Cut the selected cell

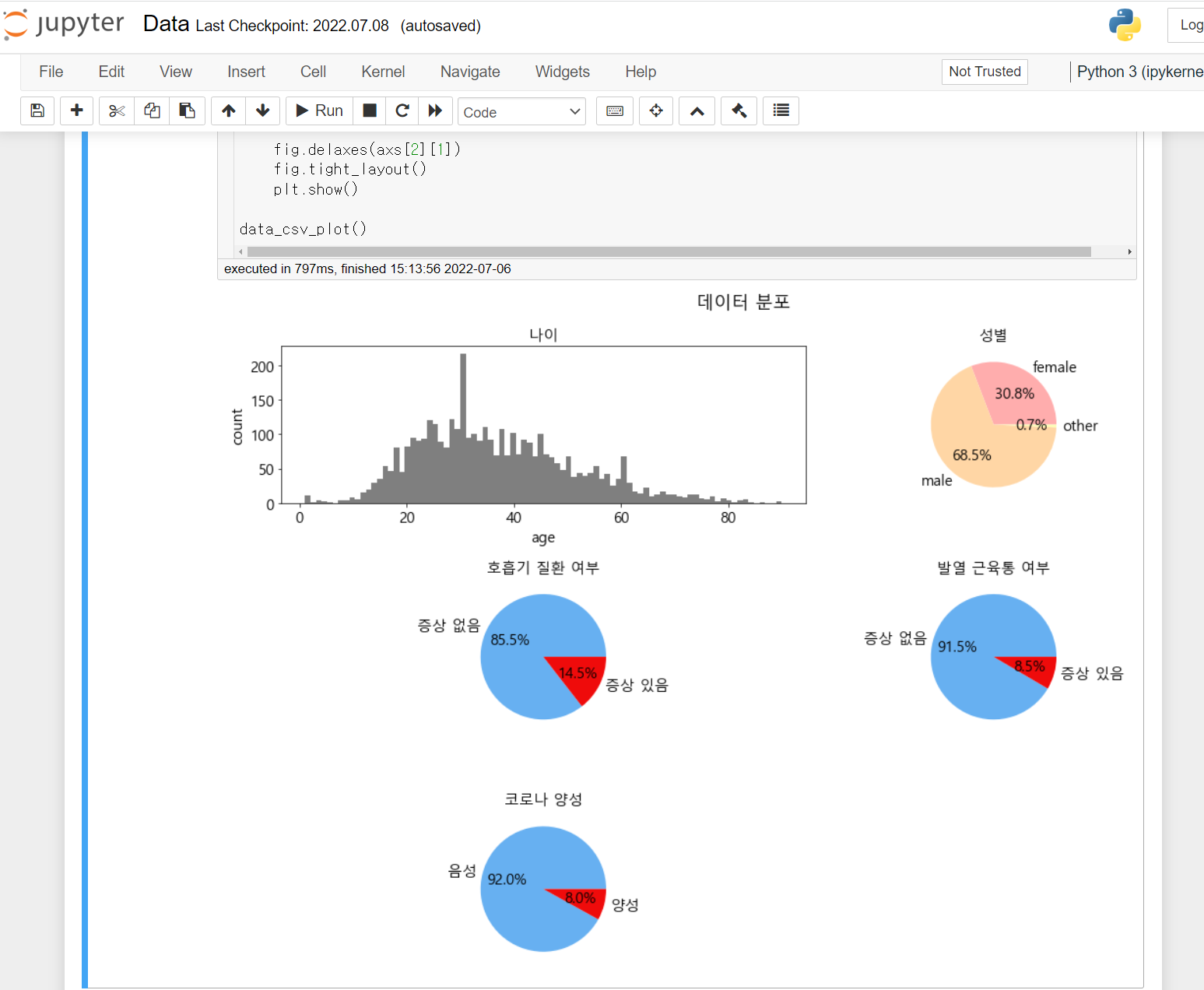pyautogui.click(x=116, y=111)
